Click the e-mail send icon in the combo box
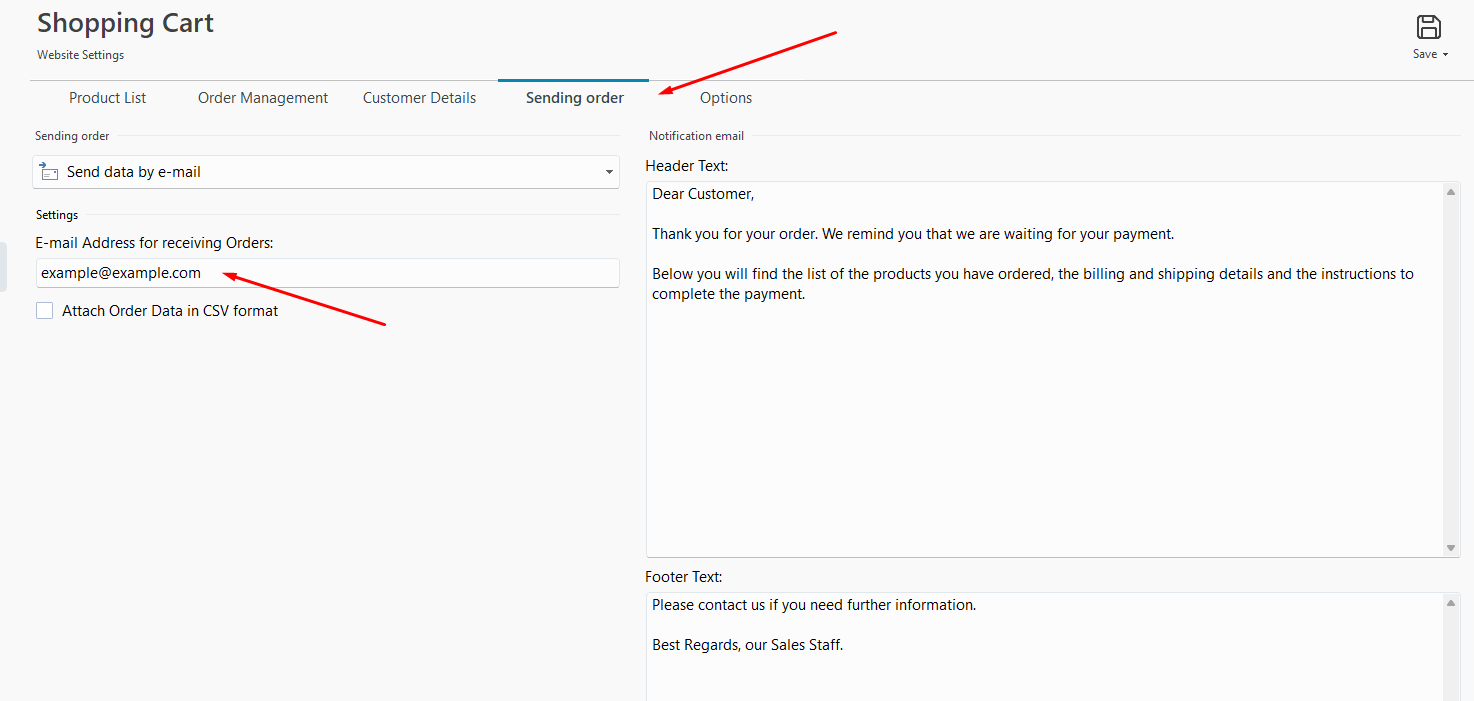This screenshot has width=1474, height=701. 49,172
